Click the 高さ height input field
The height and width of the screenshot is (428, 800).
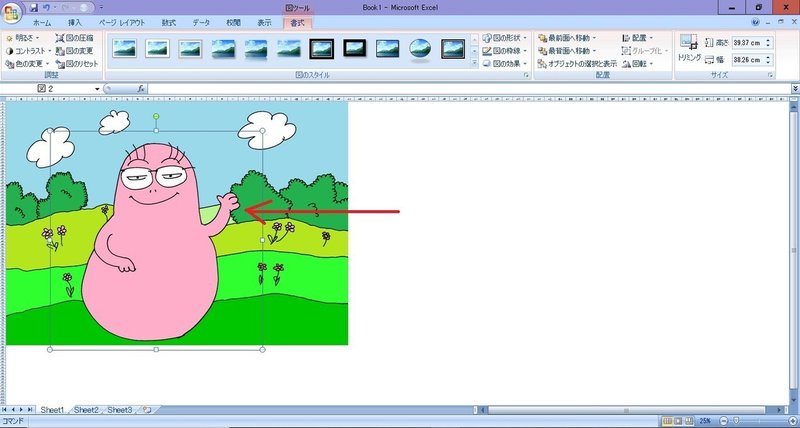click(x=749, y=43)
